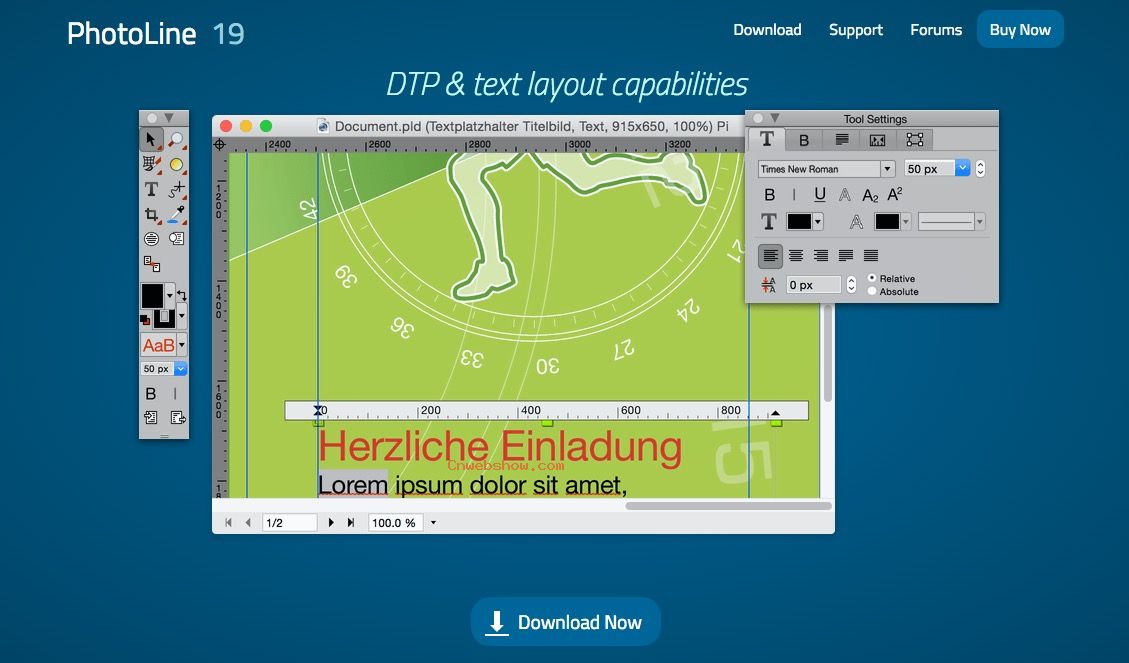
Task: Select the magnifier zoom tool
Action: [x=176, y=139]
